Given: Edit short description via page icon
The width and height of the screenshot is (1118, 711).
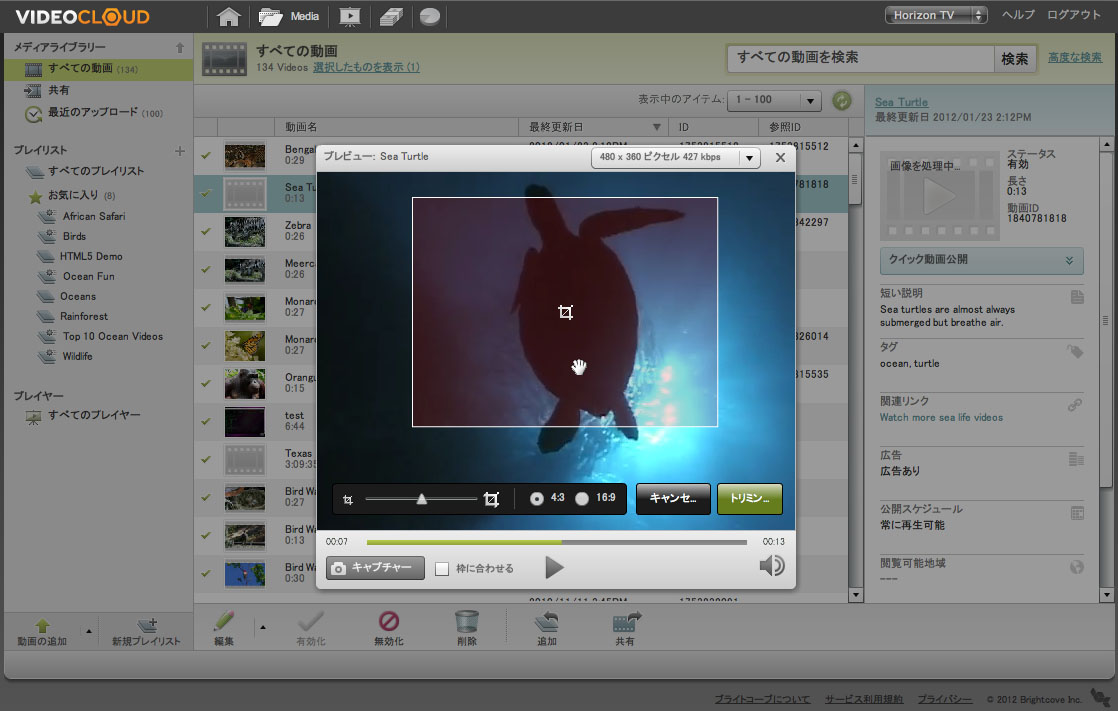Looking at the screenshot, I should tap(1077, 297).
